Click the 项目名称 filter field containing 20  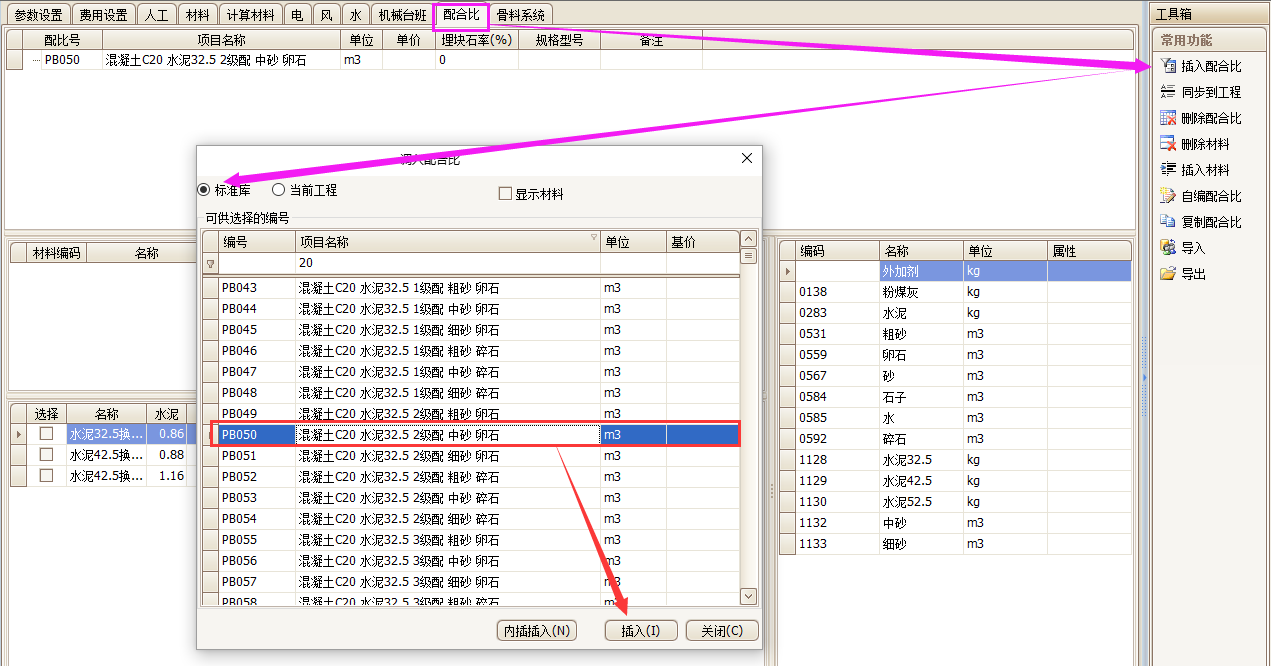click(x=446, y=263)
